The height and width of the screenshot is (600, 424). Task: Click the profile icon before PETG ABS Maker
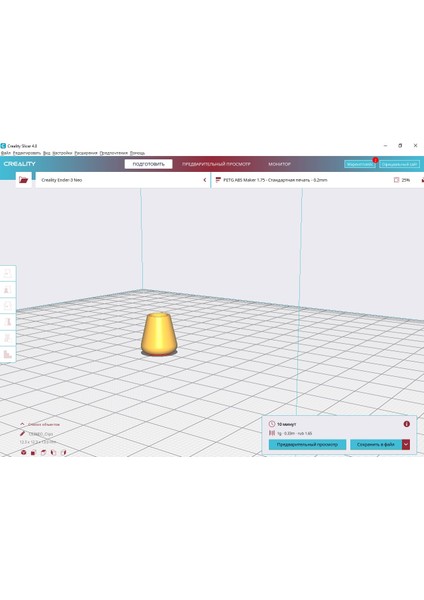218,179
